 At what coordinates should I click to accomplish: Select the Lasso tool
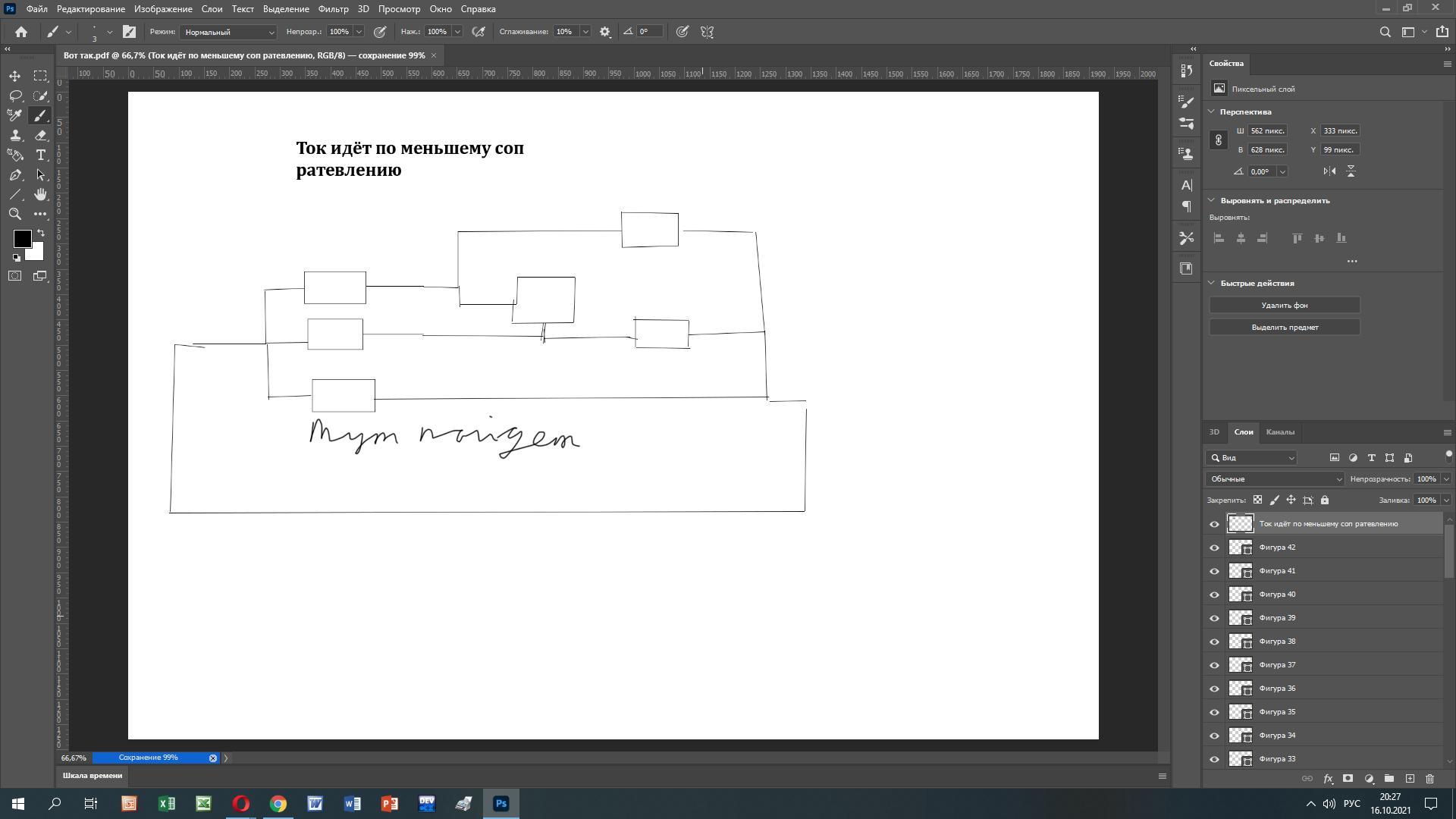click(15, 96)
